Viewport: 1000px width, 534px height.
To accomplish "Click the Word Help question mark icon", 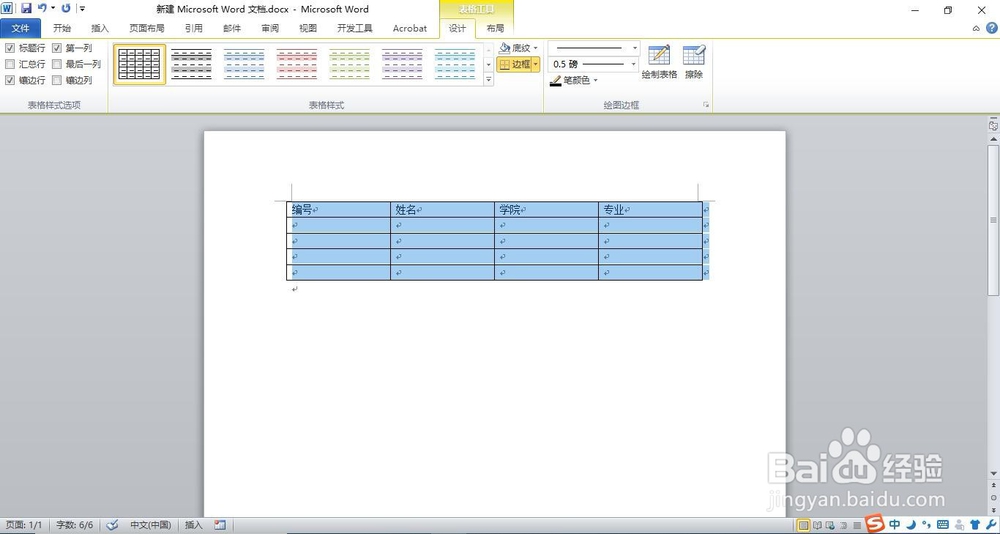I will 992,28.
